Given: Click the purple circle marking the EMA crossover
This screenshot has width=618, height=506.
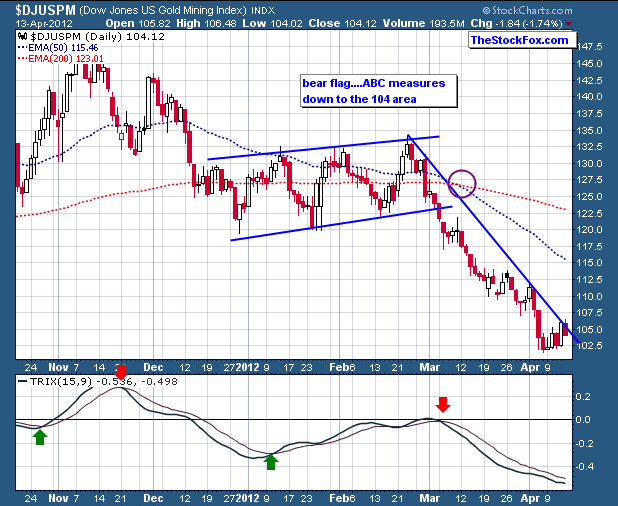Looking at the screenshot, I should (x=462, y=183).
